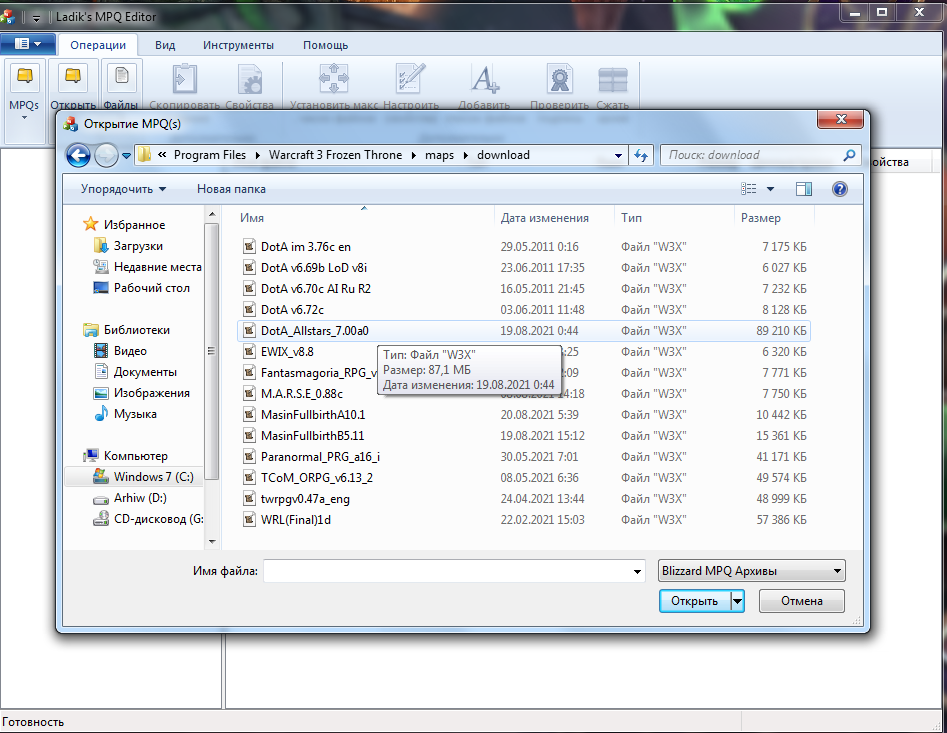The height and width of the screenshot is (733, 947).
Task: Expand the address bar history dropdown
Action: pos(618,155)
